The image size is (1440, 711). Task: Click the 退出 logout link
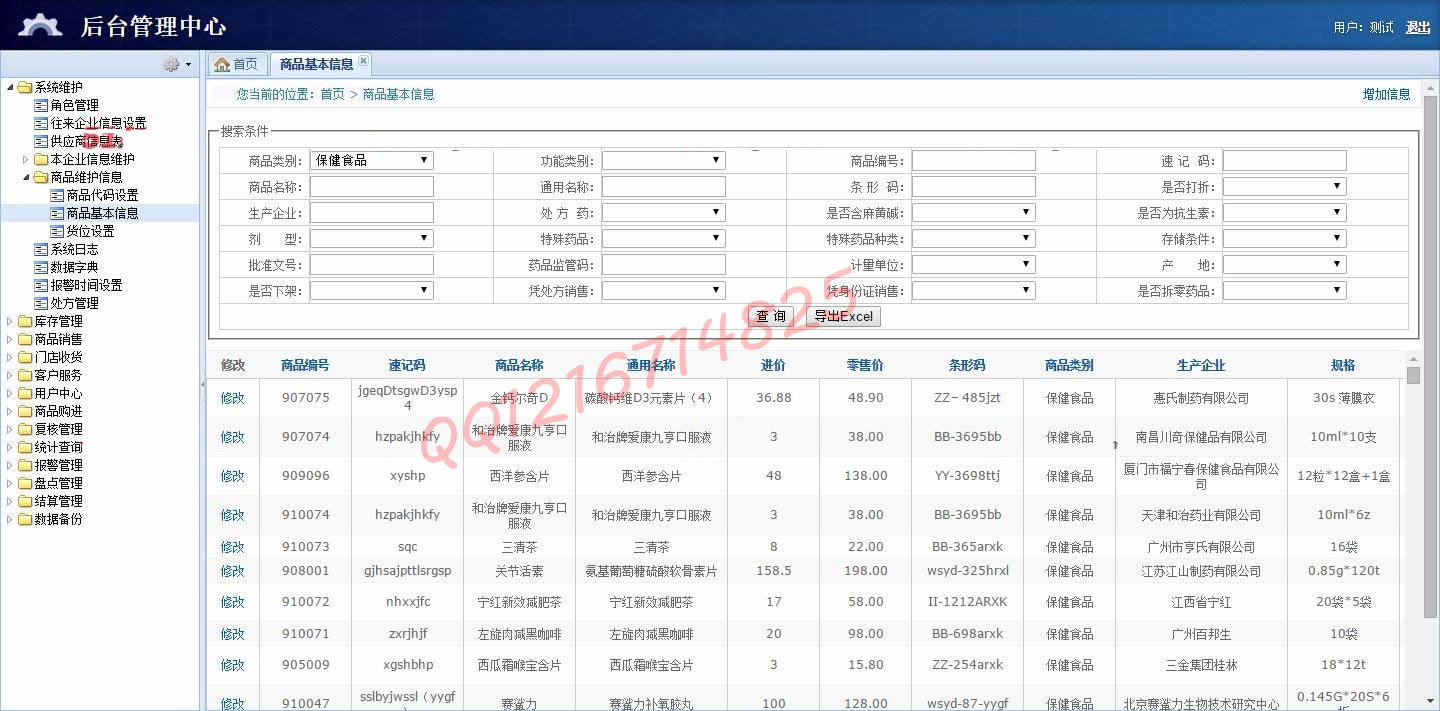tap(1418, 27)
